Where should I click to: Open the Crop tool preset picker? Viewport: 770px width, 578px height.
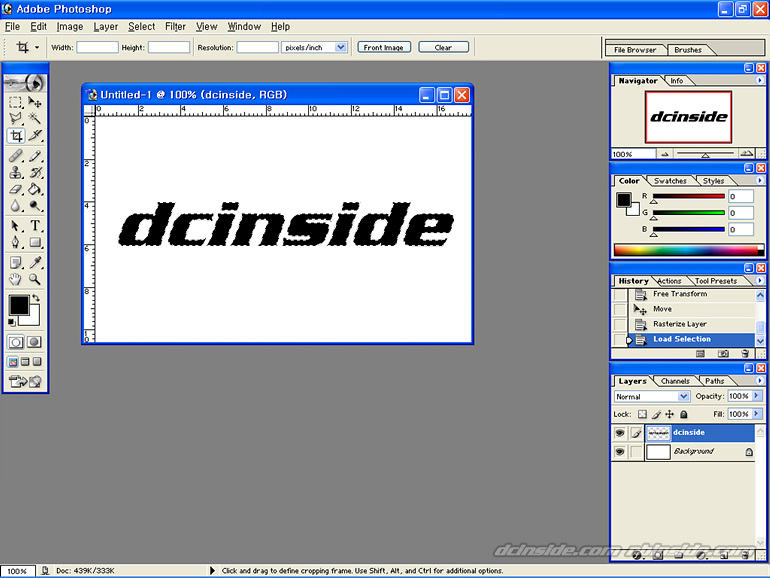(x=37, y=48)
